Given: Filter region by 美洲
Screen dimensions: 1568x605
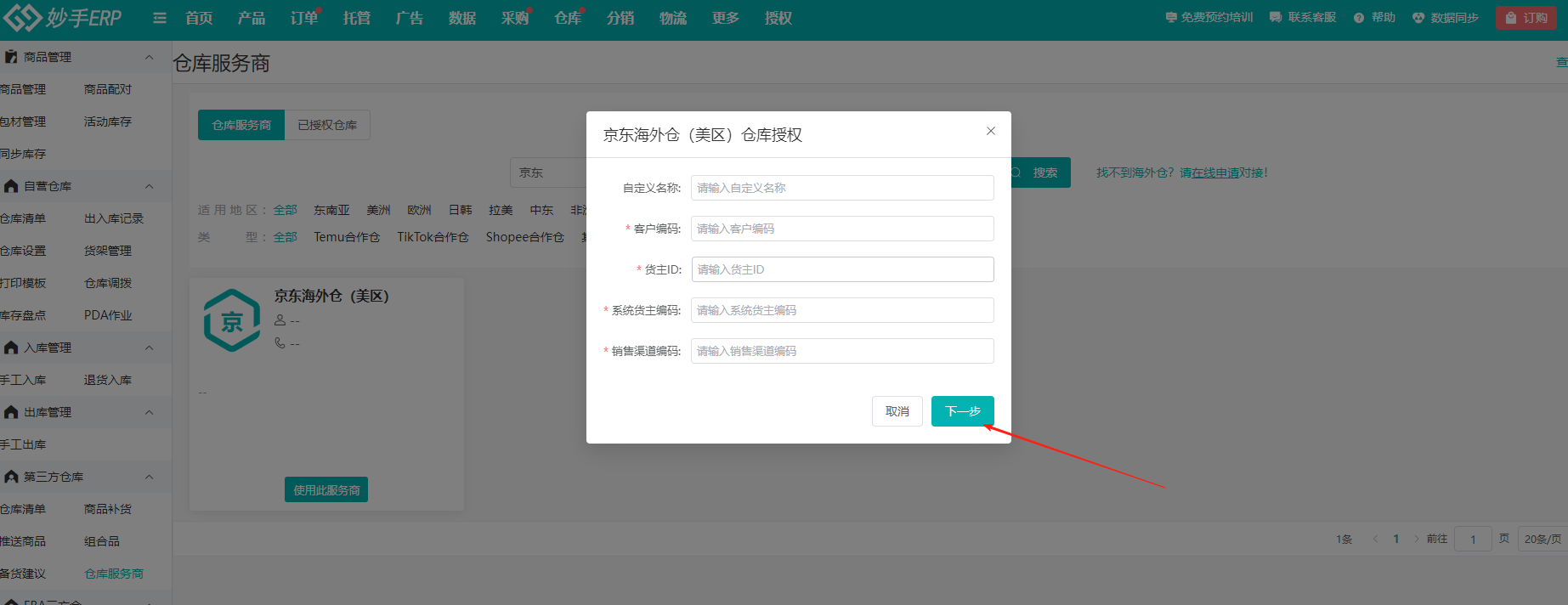Looking at the screenshot, I should point(378,210).
